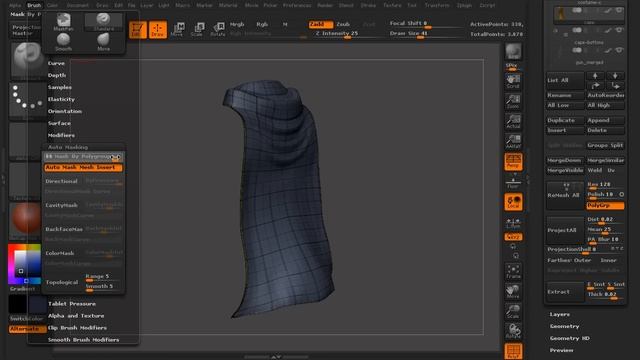This screenshot has width=640, height=360.
Task: Select the Smooth brush thumbnail
Action: point(63,42)
